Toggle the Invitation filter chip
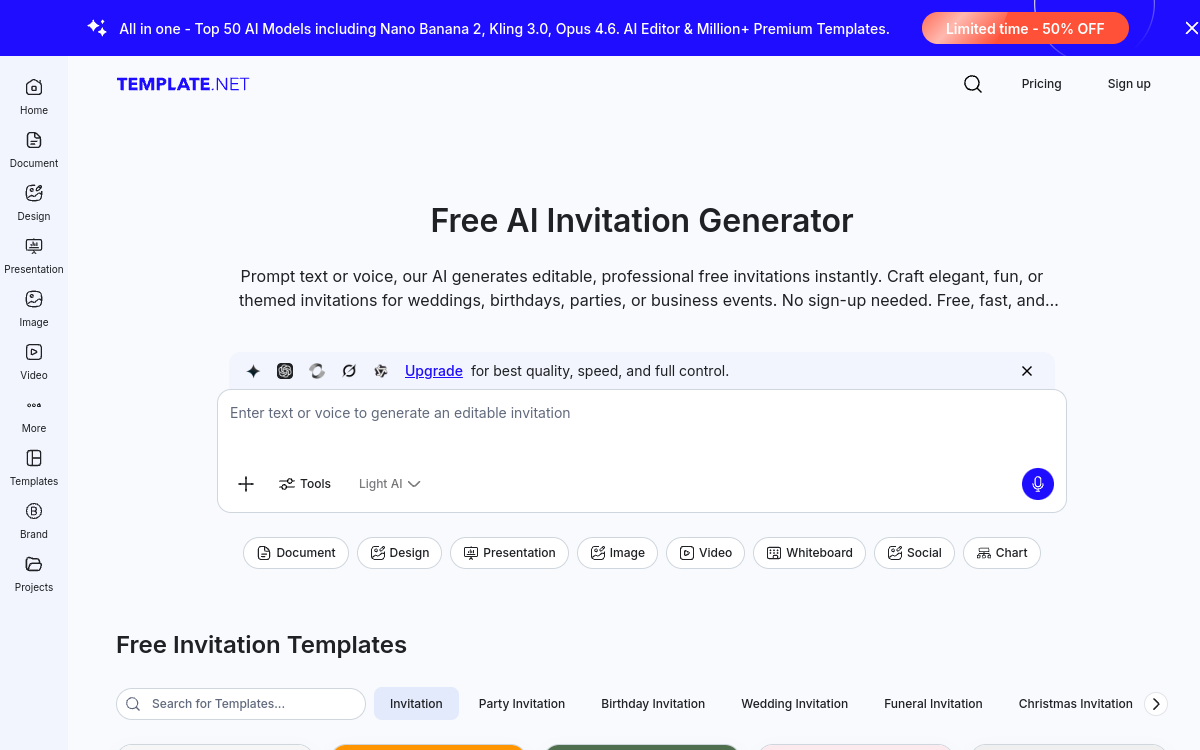 416,703
